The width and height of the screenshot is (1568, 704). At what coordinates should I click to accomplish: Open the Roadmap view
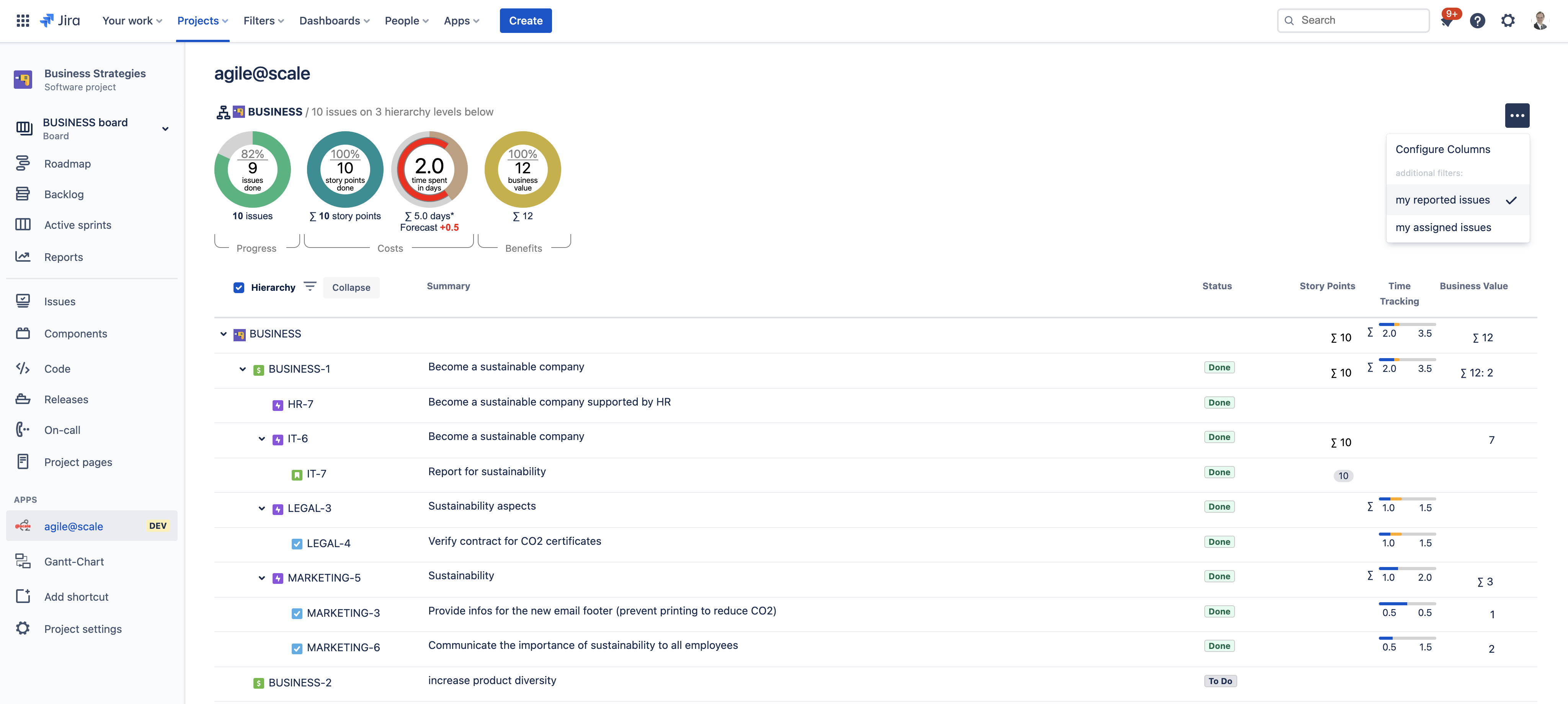67,163
